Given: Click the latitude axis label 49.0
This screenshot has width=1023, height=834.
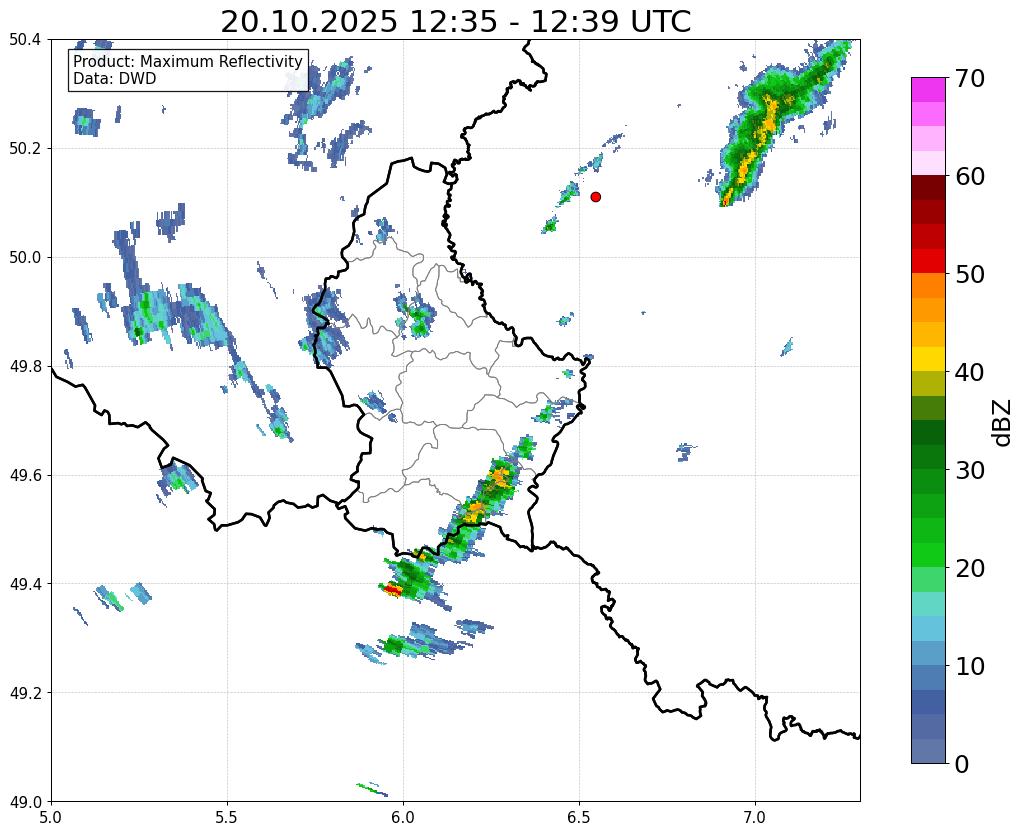Looking at the screenshot, I should [x=25, y=801].
